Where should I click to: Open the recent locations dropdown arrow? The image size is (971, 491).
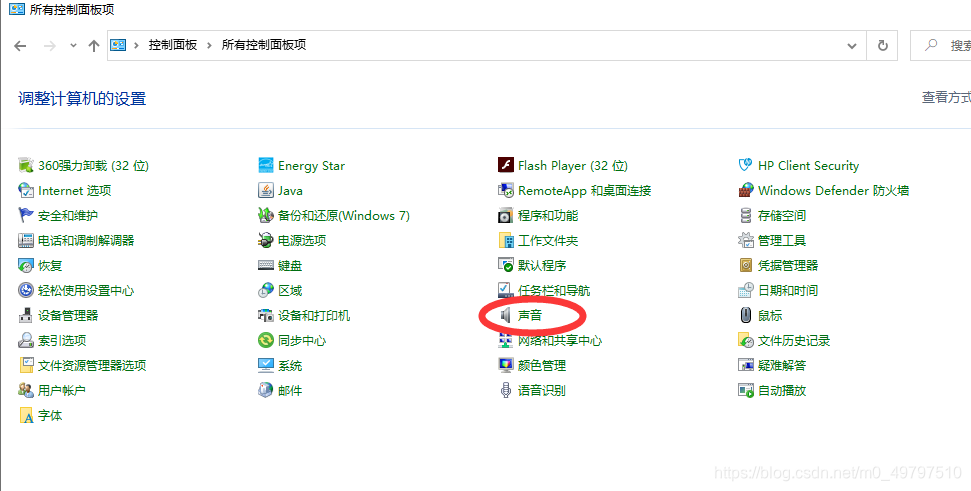tap(73, 45)
